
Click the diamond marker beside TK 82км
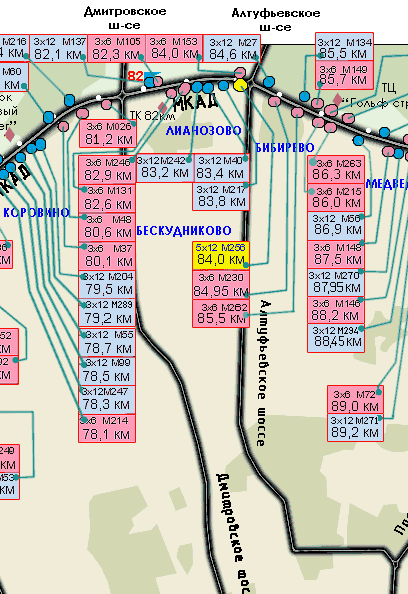pyautogui.click(x=162, y=108)
